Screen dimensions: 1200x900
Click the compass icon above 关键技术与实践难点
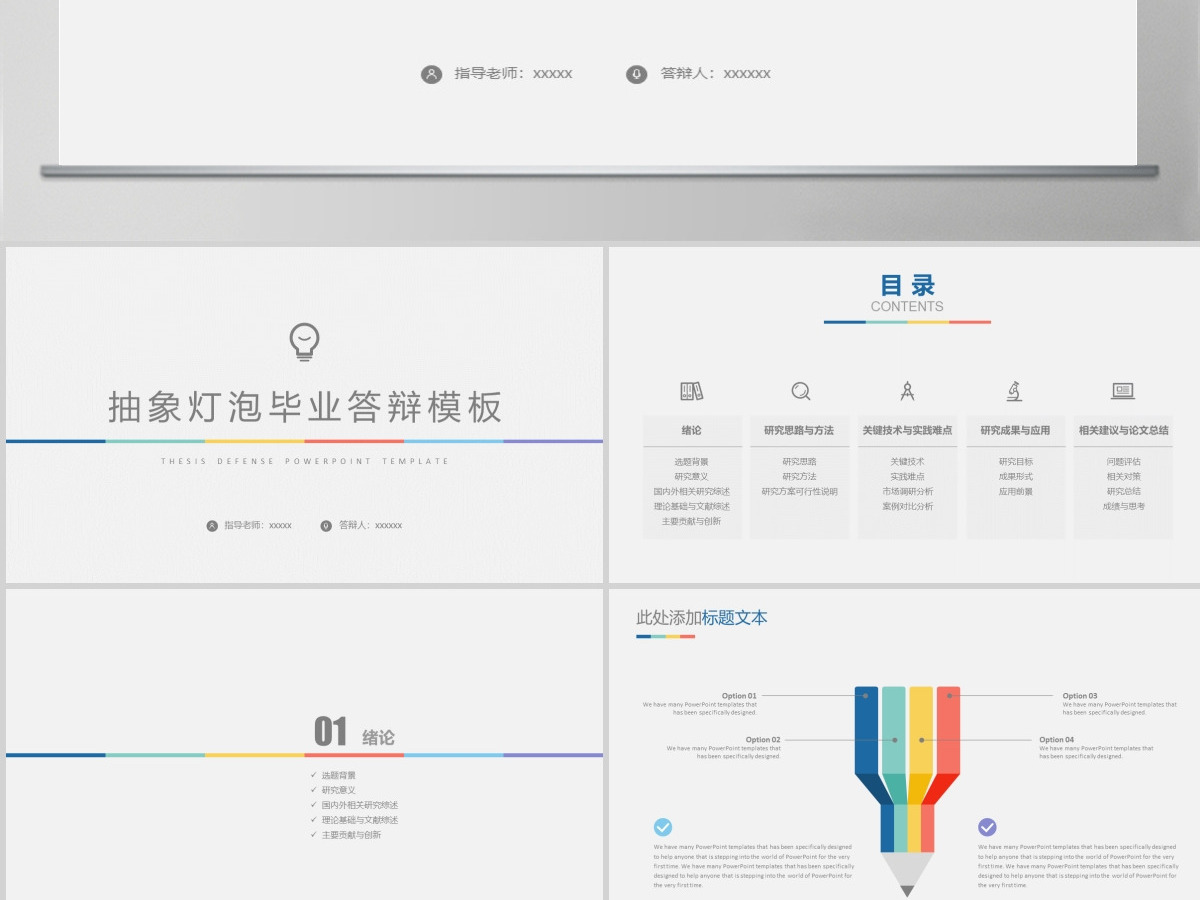(x=907, y=391)
